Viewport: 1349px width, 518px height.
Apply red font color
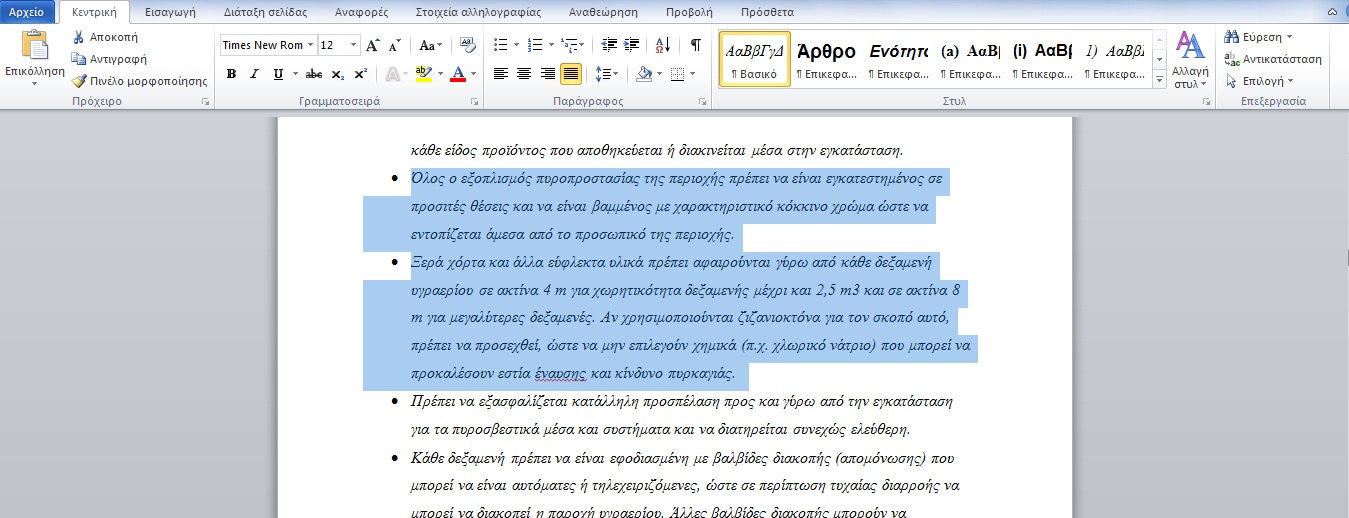point(457,74)
